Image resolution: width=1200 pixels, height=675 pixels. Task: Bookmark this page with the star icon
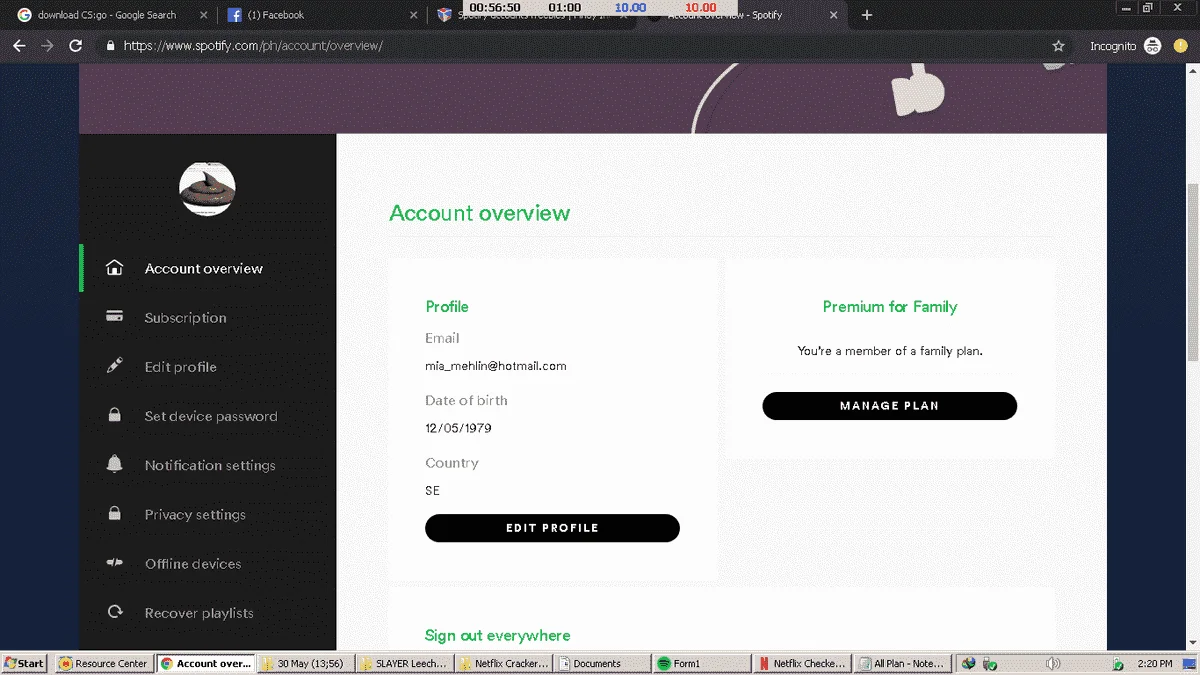click(x=1058, y=46)
